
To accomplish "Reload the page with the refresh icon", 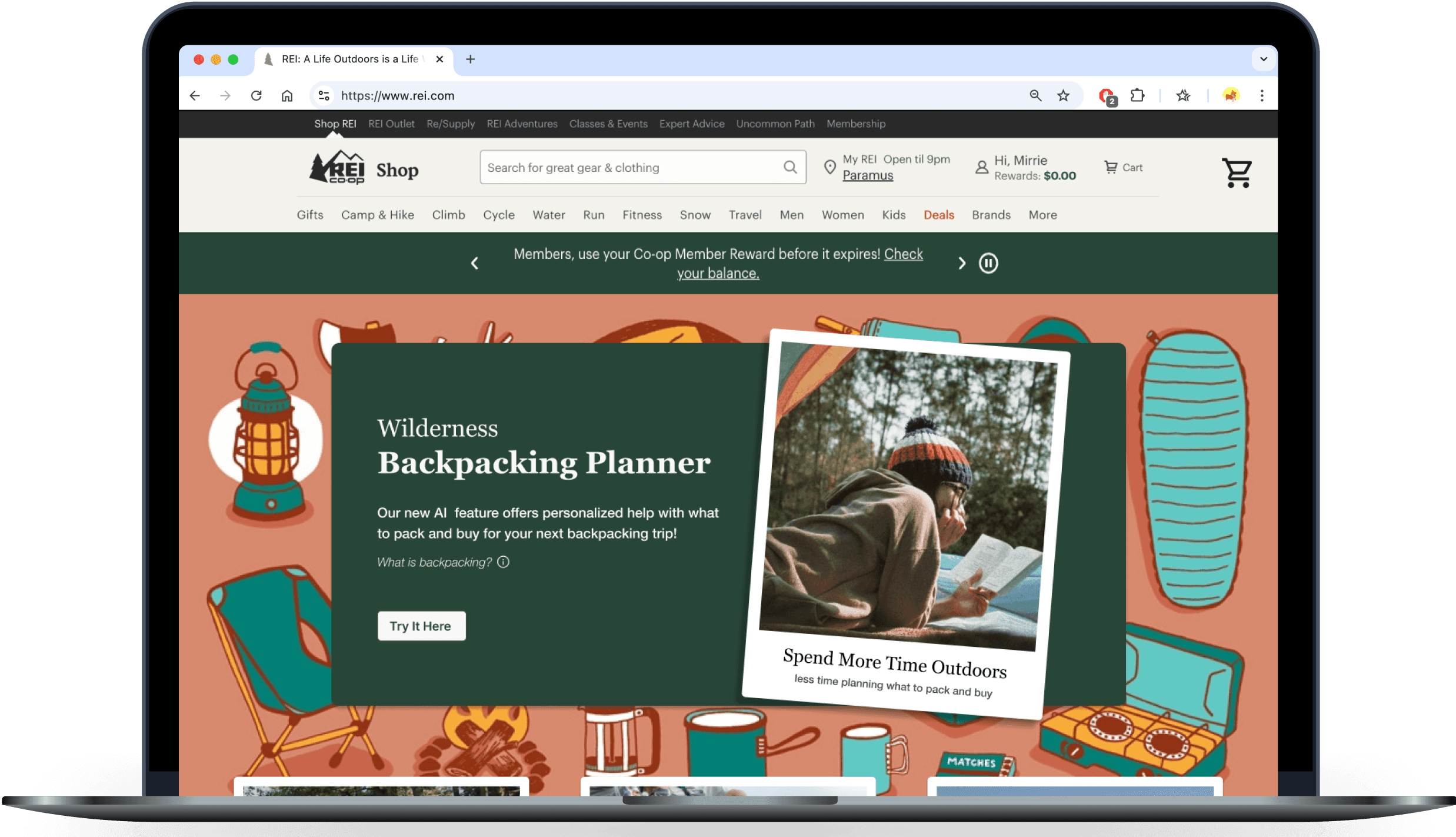I will pyautogui.click(x=256, y=95).
